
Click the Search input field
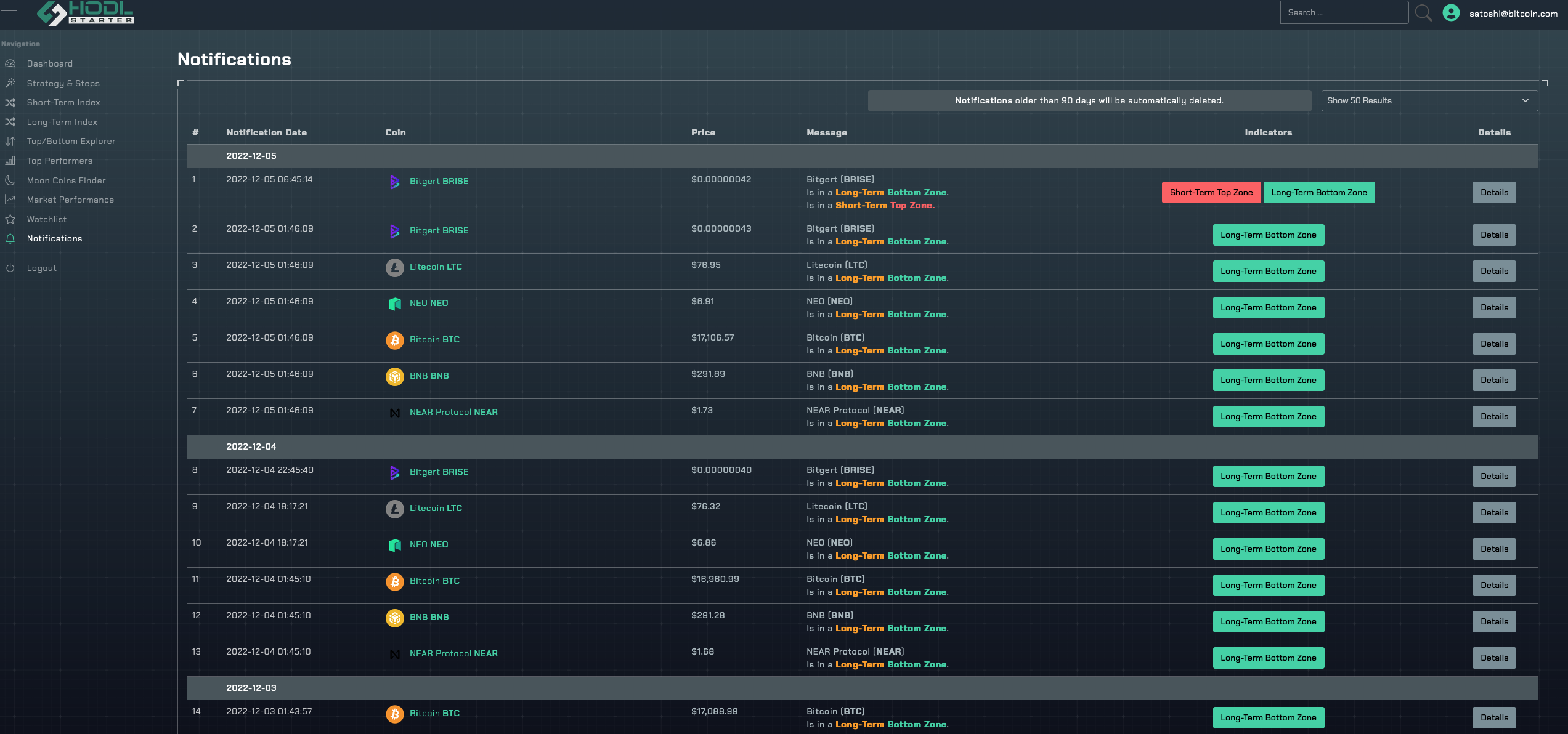click(x=1344, y=12)
